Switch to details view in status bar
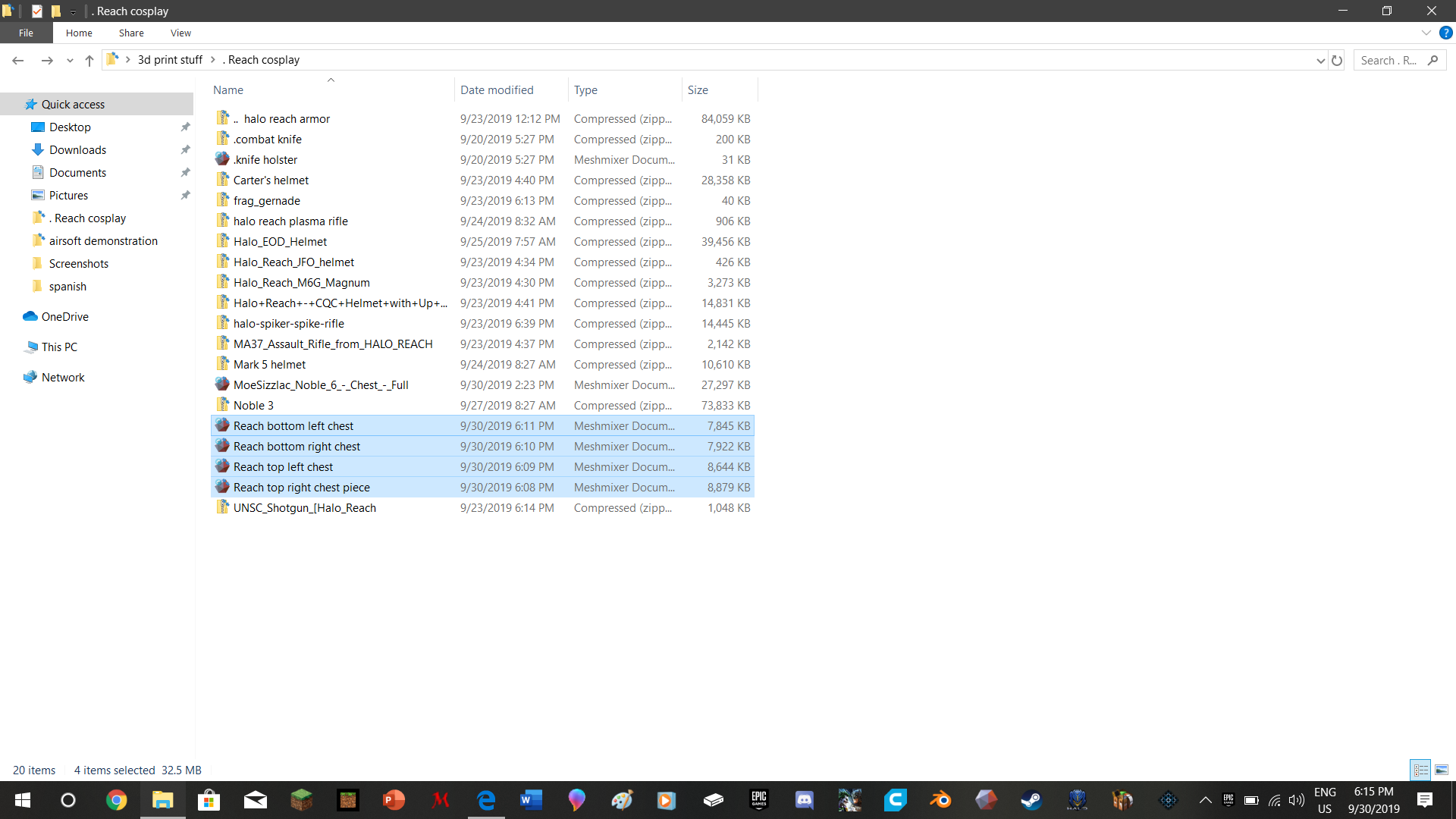The height and width of the screenshot is (819, 1456). coord(1420,770)
